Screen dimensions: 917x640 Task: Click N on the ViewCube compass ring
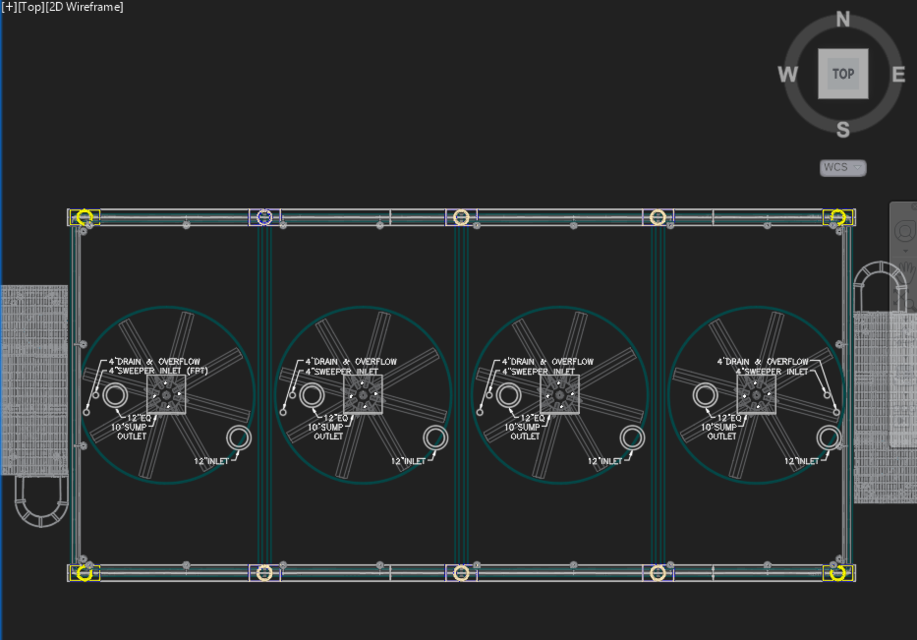click(842, 17)
